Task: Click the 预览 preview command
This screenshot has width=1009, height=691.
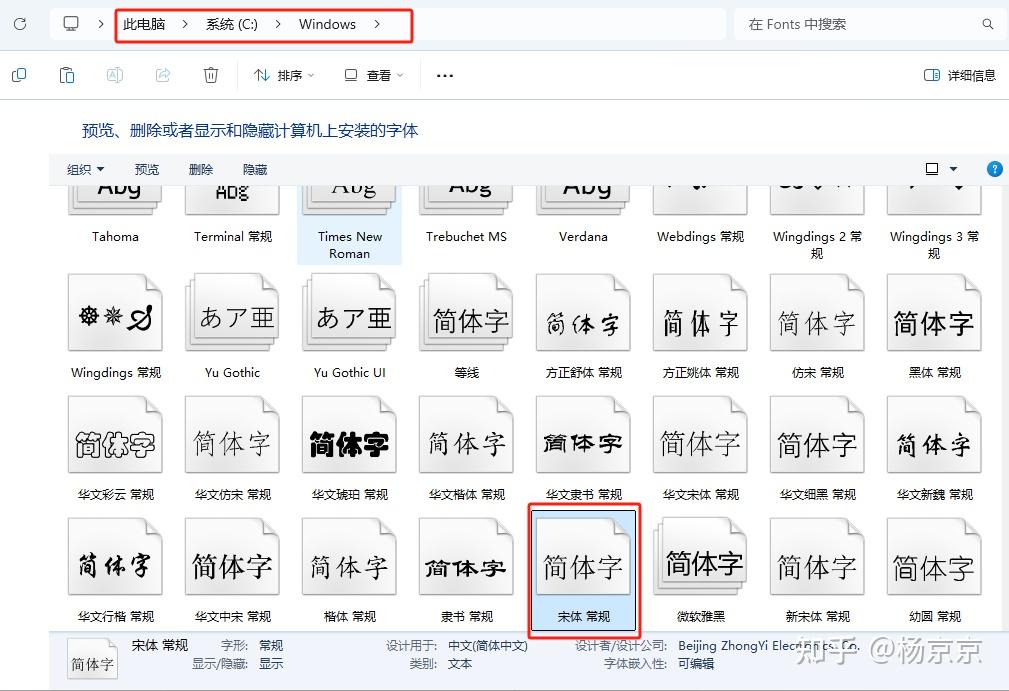Action: pyautogui.click(x=146, y=169)
